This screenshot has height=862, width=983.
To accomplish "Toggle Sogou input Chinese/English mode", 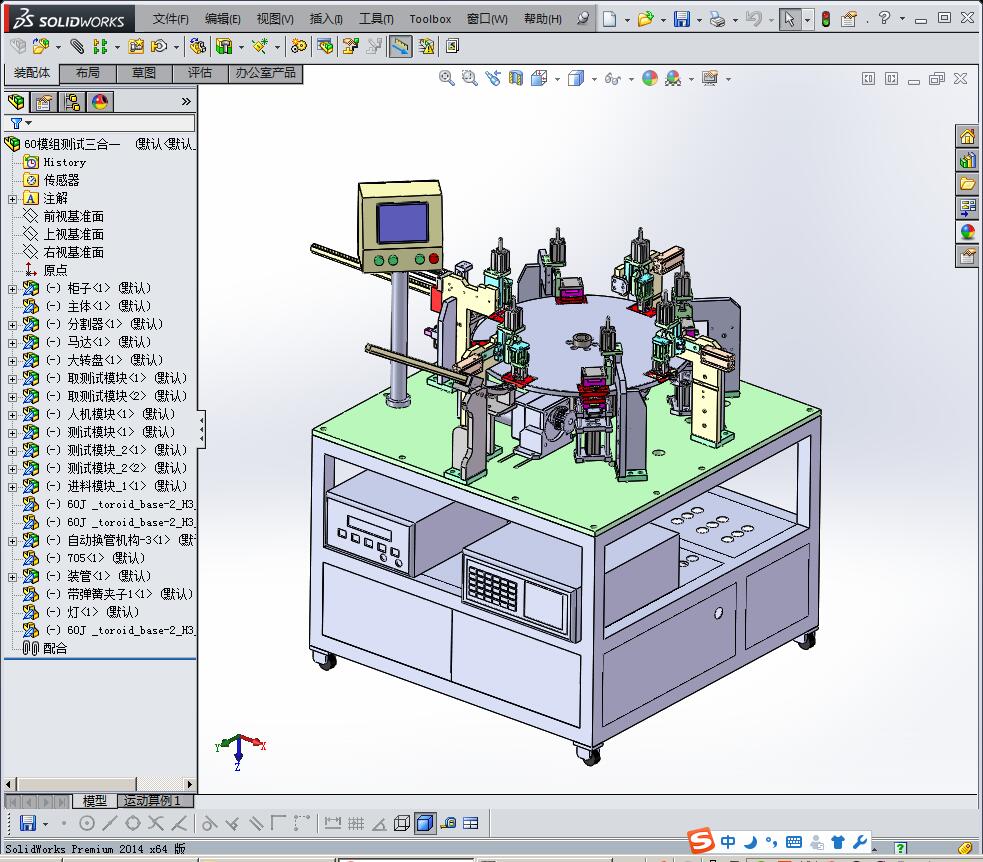I will (729, 841).
